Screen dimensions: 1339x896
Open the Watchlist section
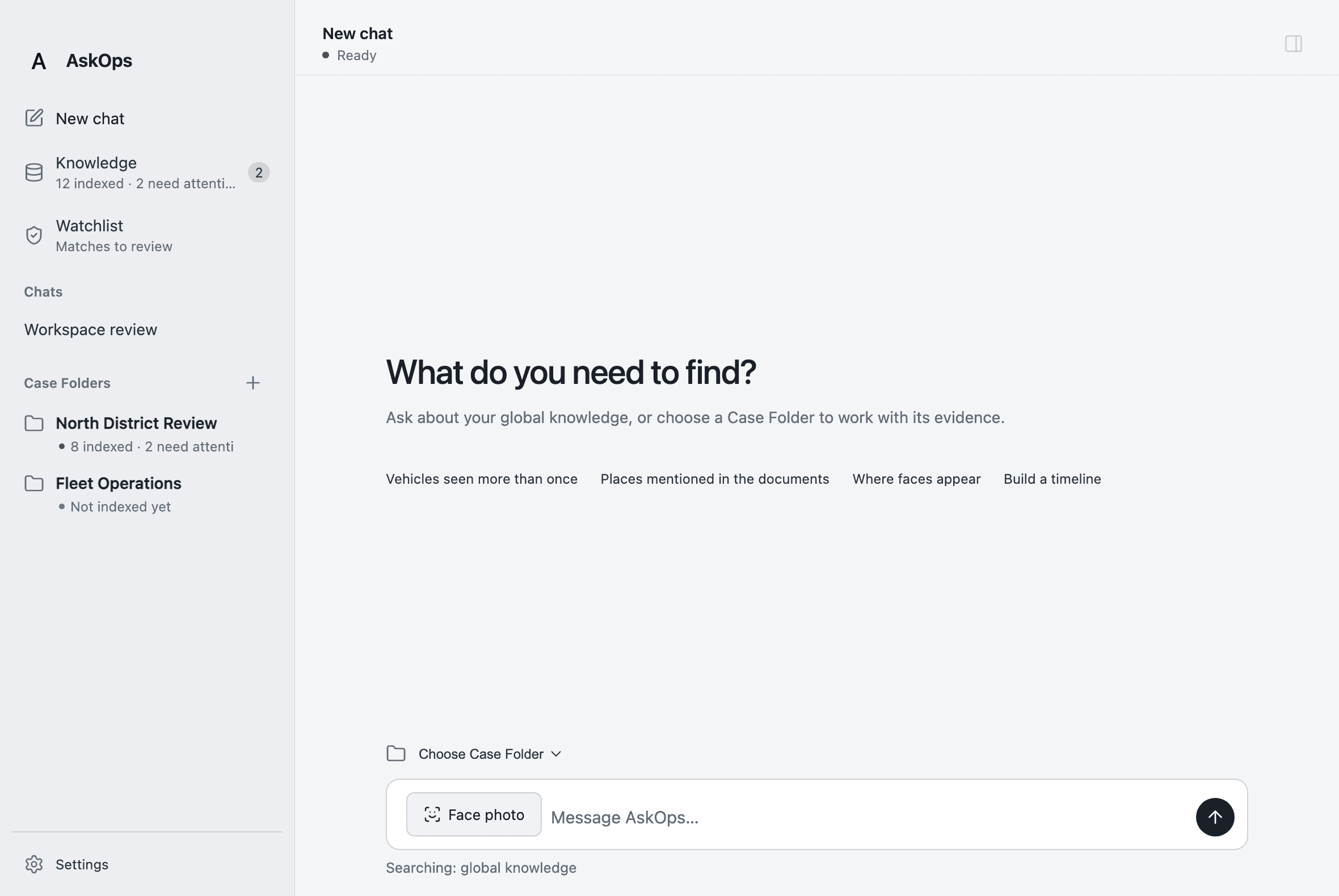click(147, 235)
